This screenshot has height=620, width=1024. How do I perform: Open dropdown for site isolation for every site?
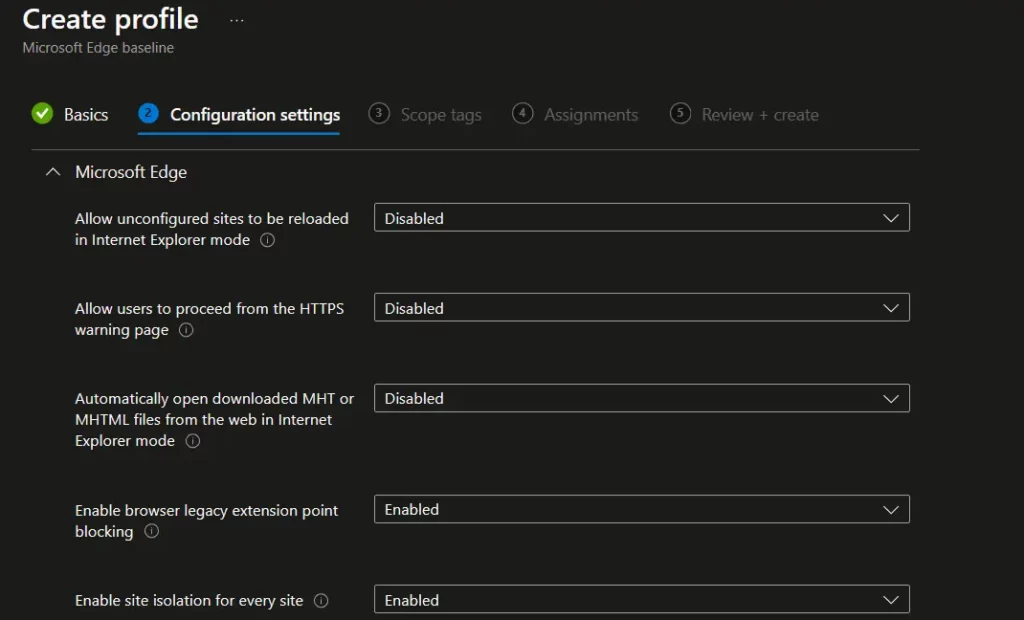tap(641, 600)
